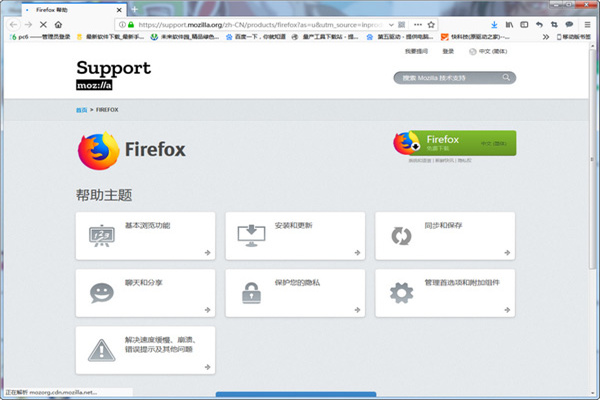The width and height of the screenshot is (600, 400).
Task: Click the smiley chat bubble icon
Action: point(102,293)
